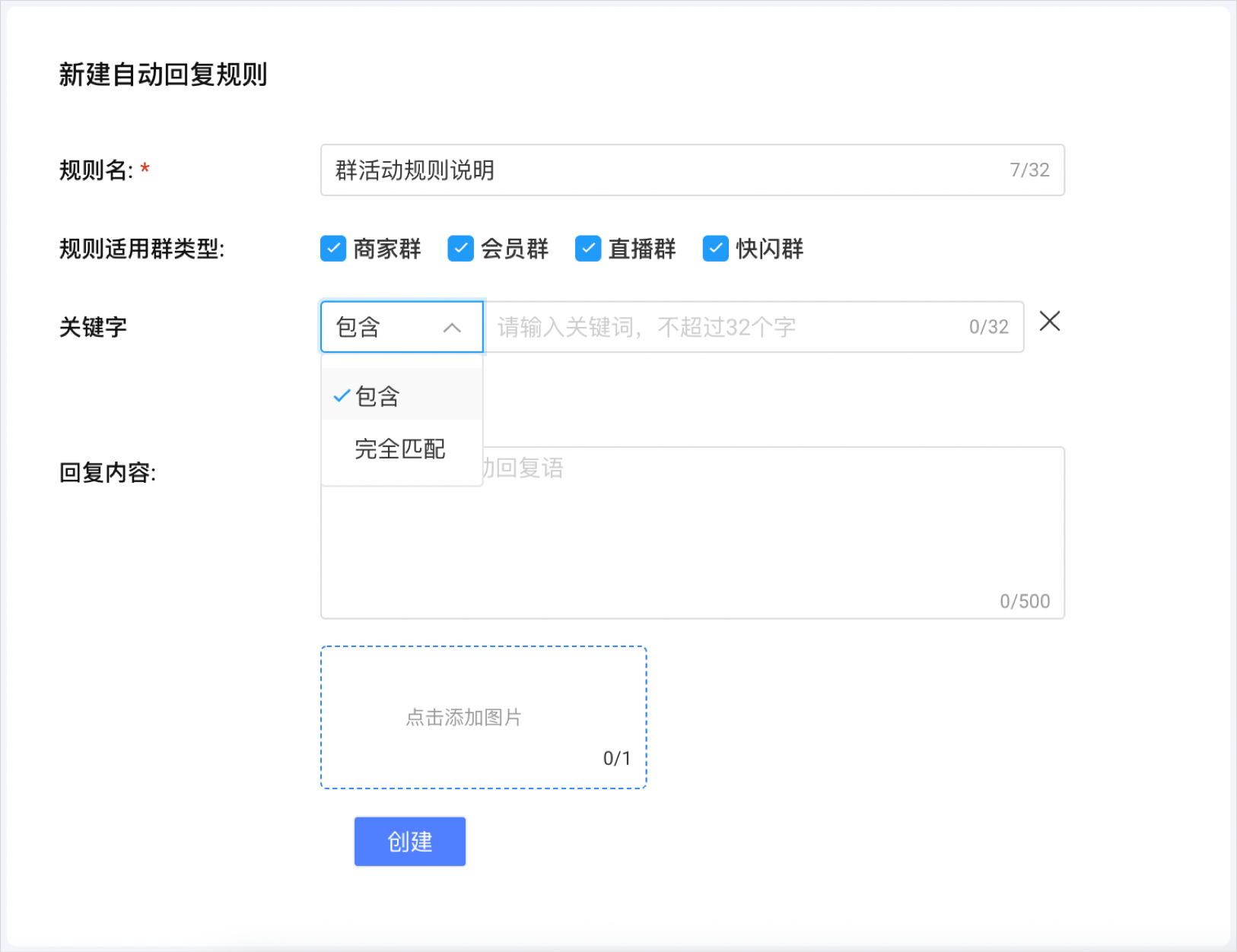The height and width of the screenshot is (952, 1237).
Task: Click the 回复内容 reply text area
Action: (x=692, y=533)
